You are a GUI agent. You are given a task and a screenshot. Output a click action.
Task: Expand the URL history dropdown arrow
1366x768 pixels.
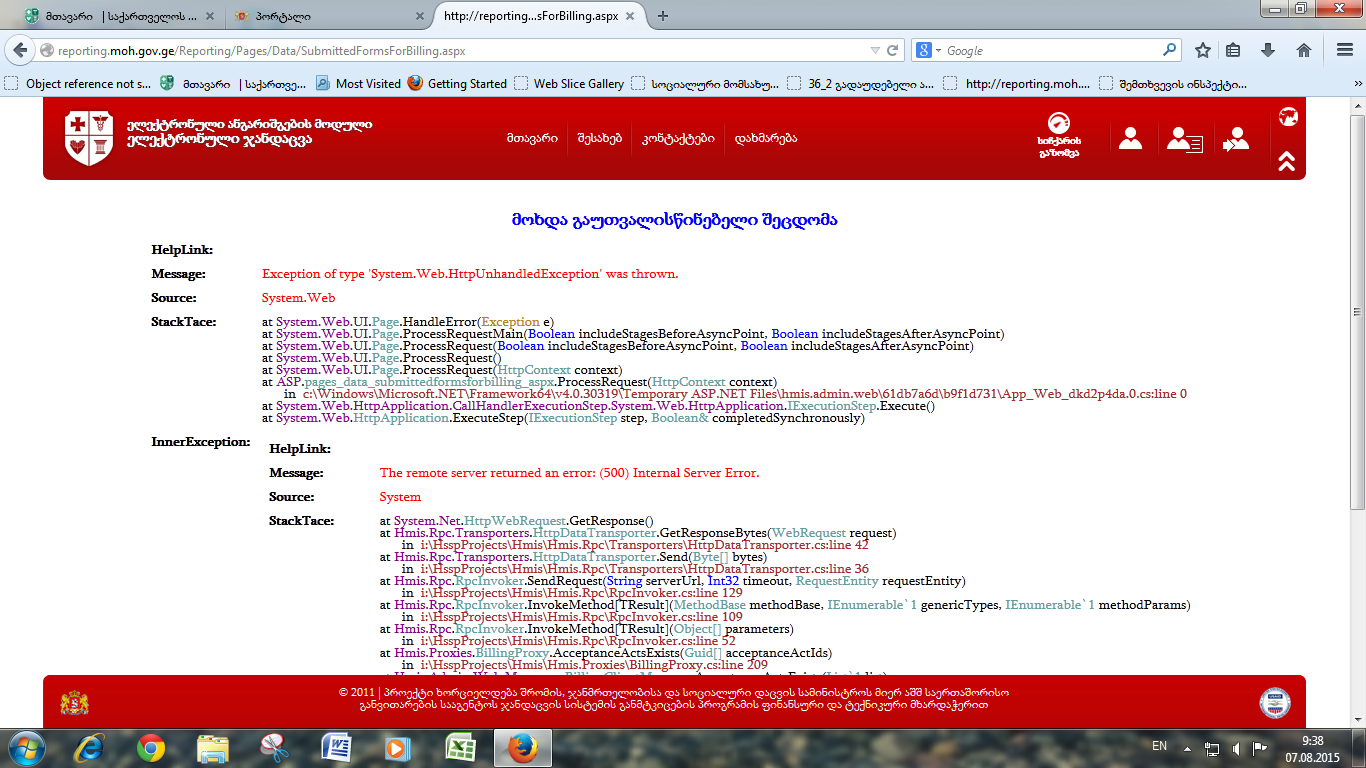click(x=875, y=50)
